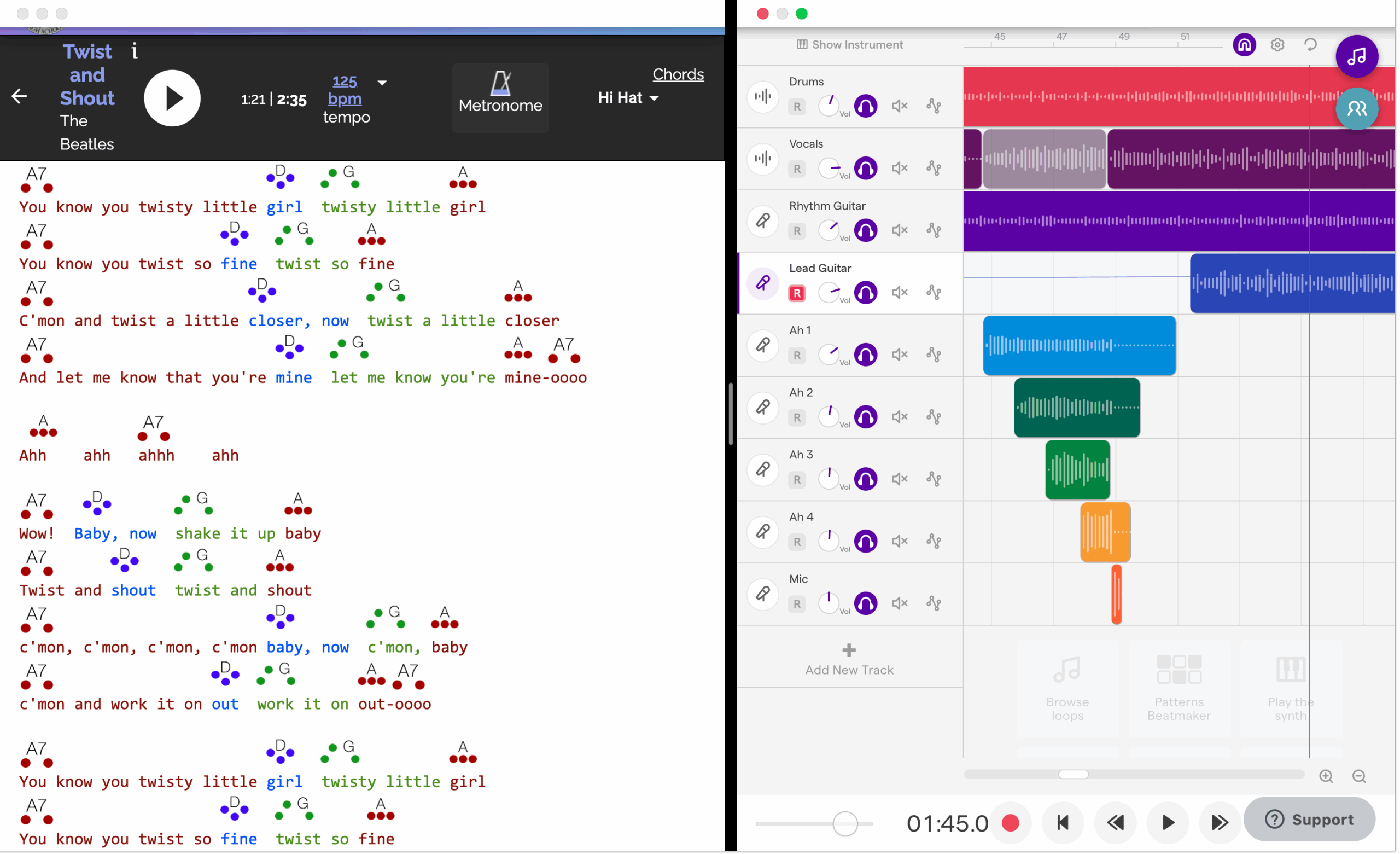
Task: Skip to the beginning of the project
Action: 1063,823
